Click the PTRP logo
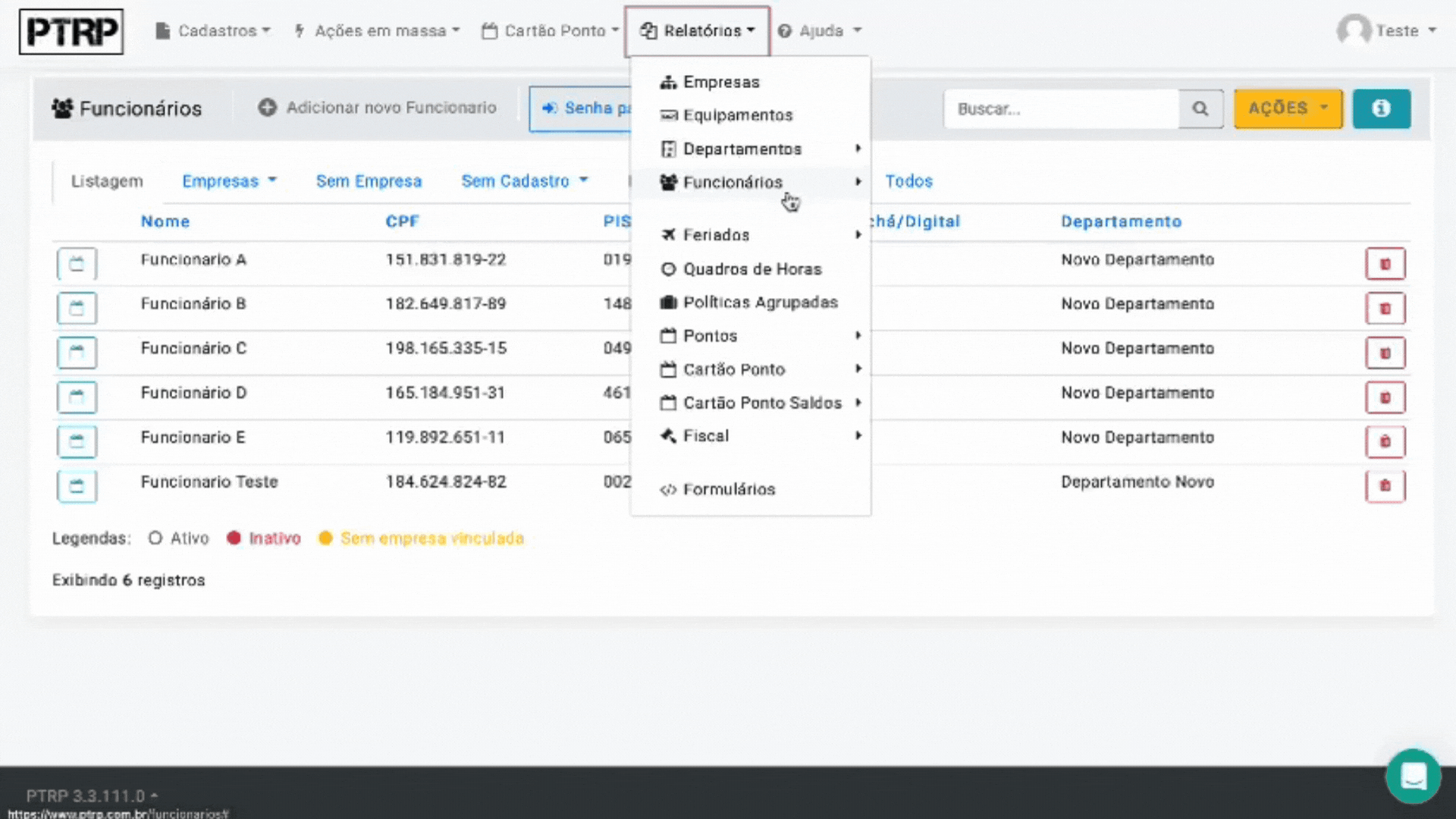This screenshot has height=819, width=1456. tap(71, 32)
